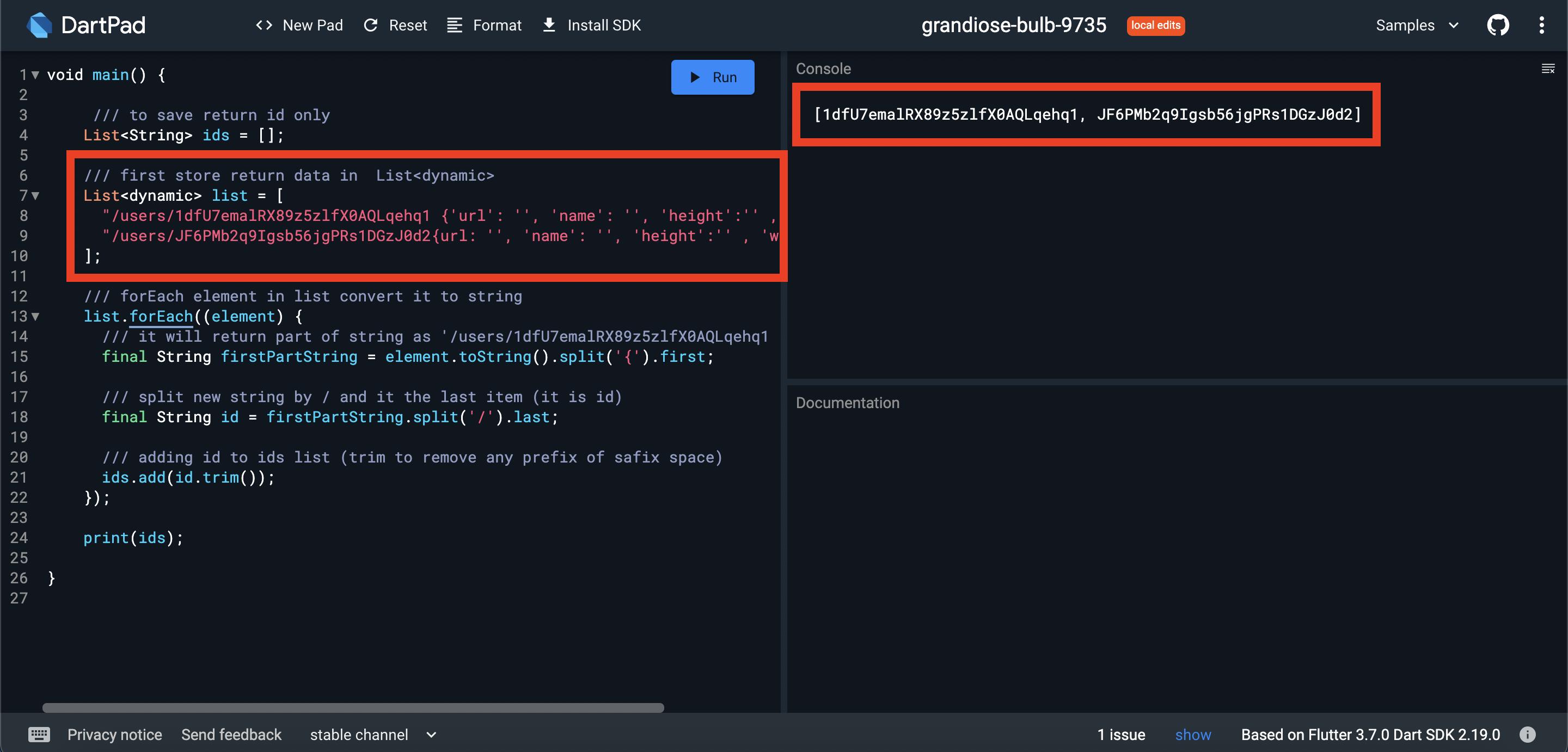Click the Format icon to format code
This screenshot has width=1568, height=752.
click(x=455, y=25)
